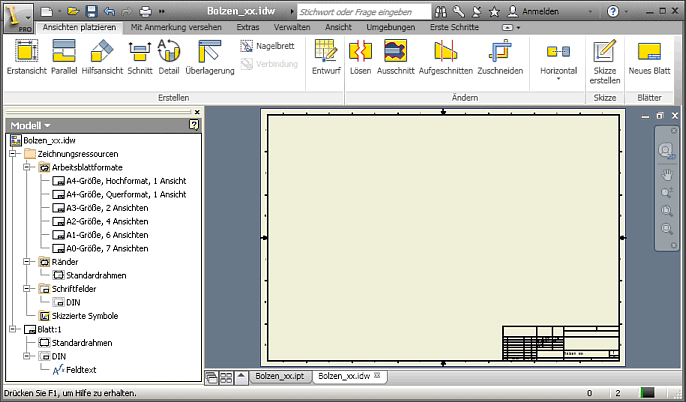Collapse the Arbeitsblattformate tree node
This screenshot has width=686, height=402.
click(x=25, y=168)
